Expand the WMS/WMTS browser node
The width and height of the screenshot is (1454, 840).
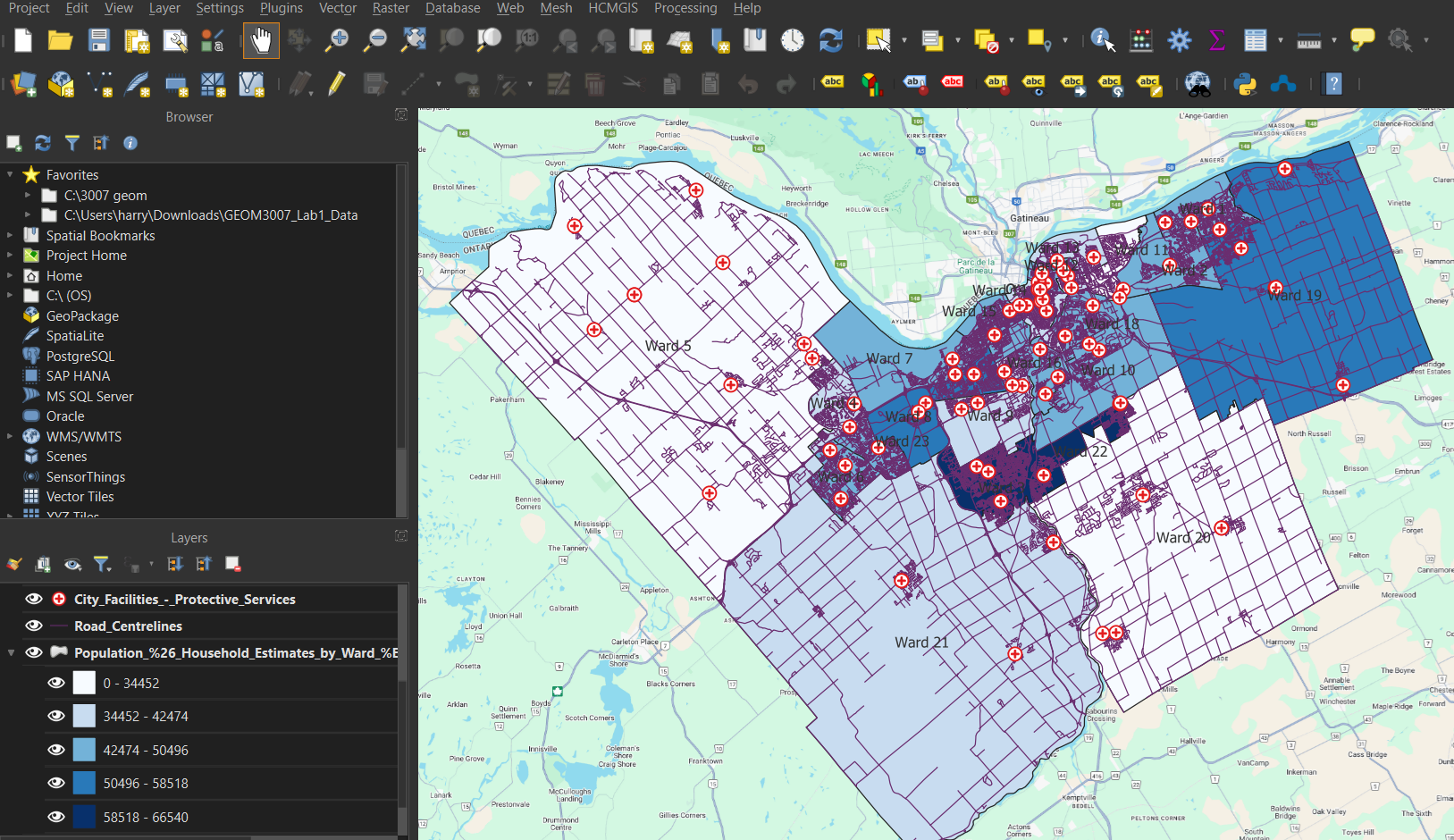pyautogui.click(x=10, y=436)
